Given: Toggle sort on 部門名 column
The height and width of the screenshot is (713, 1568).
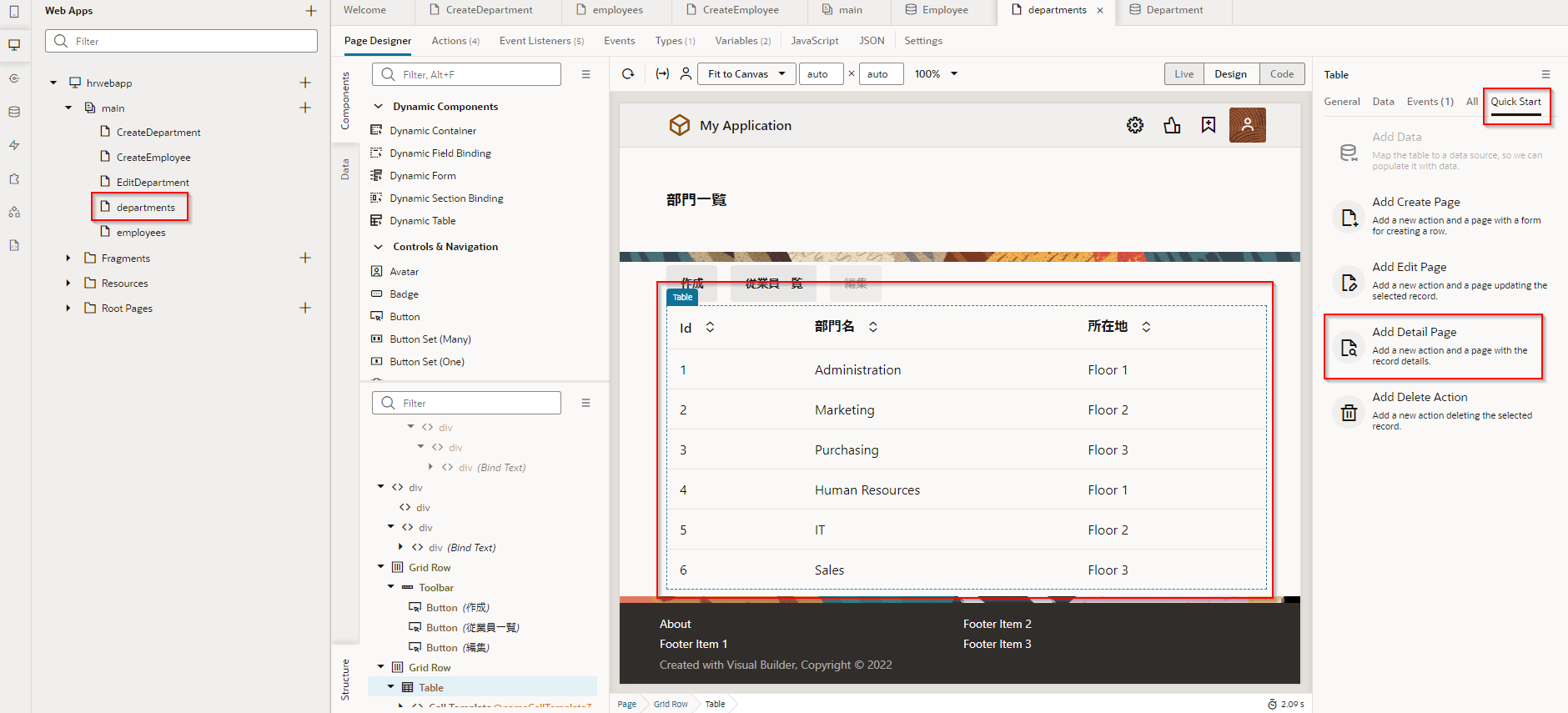Looking at the screenshot, I should 872,327.
